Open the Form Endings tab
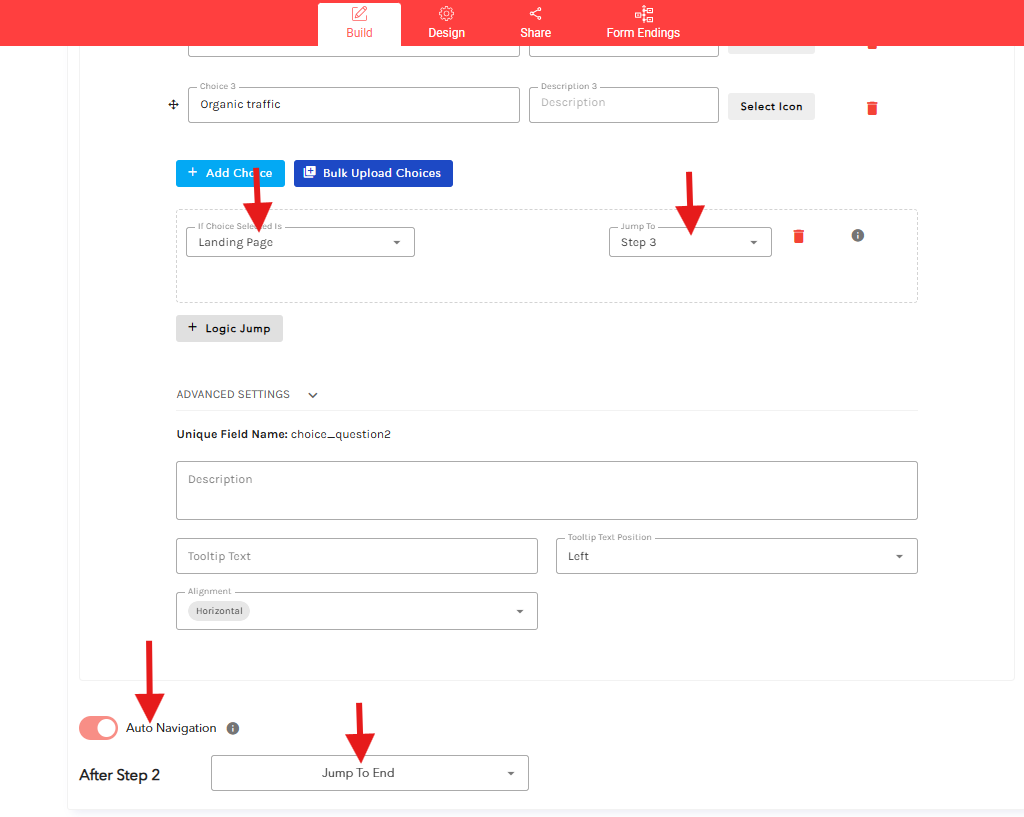This screenshot has height=817, width=1024. 643,14
